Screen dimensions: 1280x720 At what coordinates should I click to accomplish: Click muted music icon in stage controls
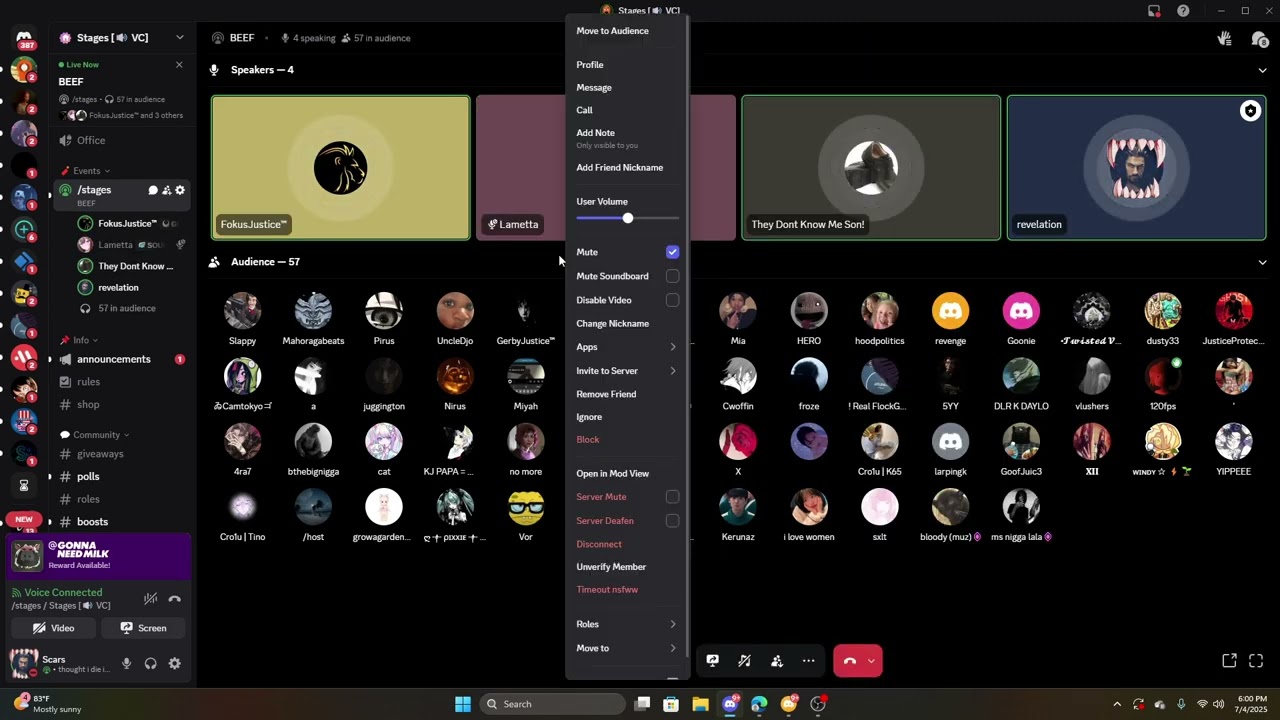(744, 661)
